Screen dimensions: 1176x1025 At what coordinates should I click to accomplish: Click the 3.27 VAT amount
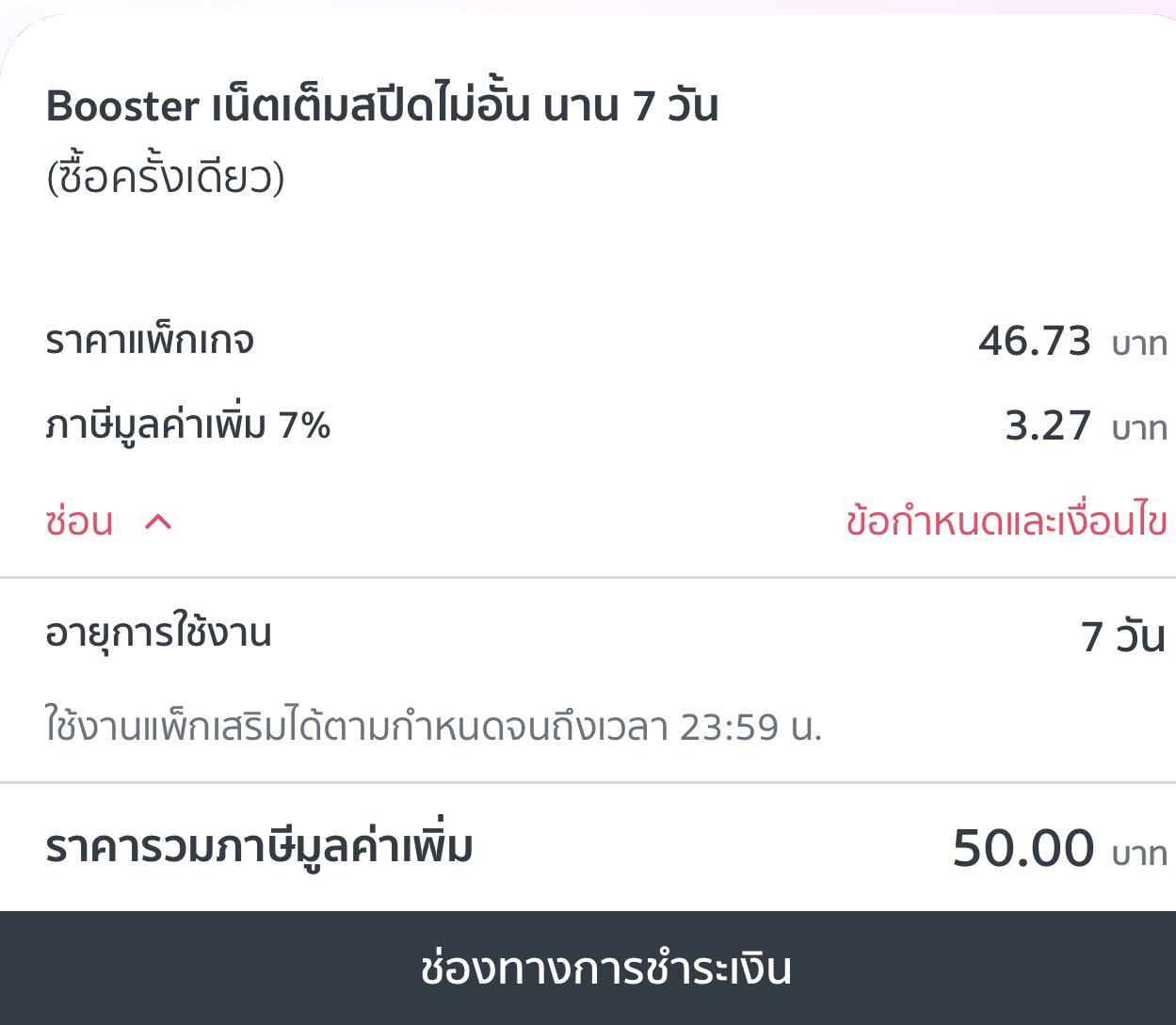[1047, 426]
